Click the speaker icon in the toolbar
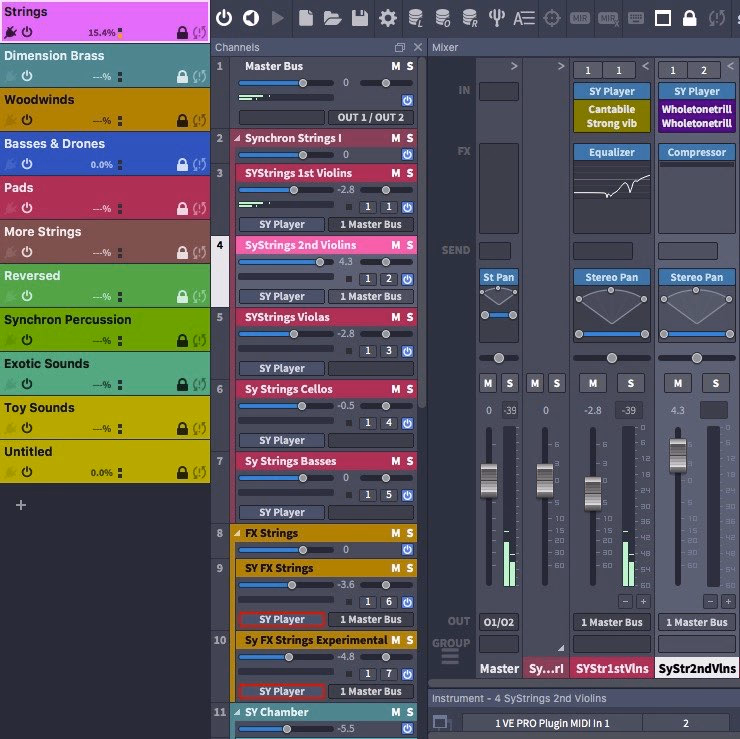This screenshot has width=740, height=739. coord(251,18)
